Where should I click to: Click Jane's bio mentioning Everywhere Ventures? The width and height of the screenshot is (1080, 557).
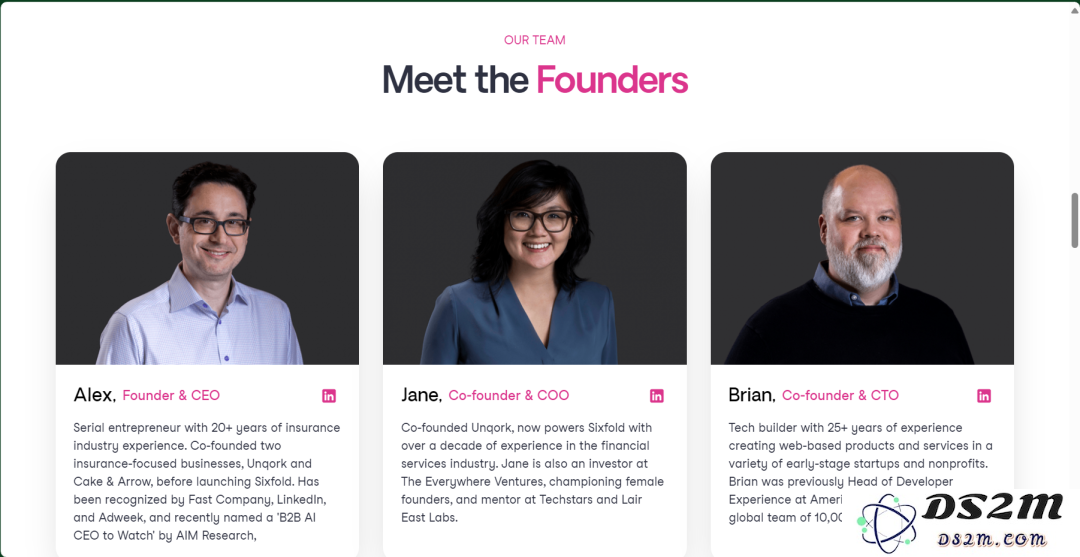tap(532, 472)
